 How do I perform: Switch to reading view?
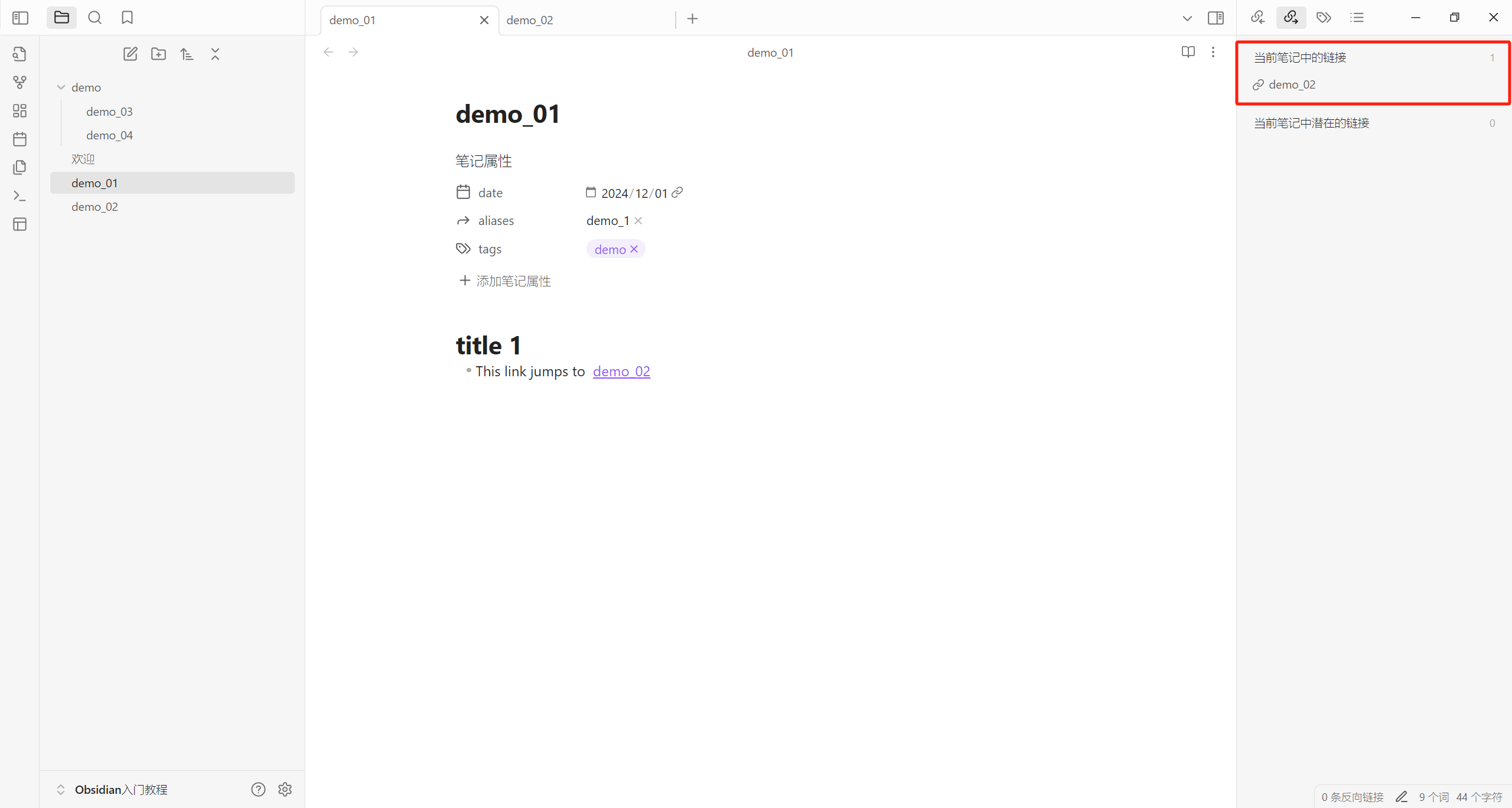click(x=1188, y=52)
